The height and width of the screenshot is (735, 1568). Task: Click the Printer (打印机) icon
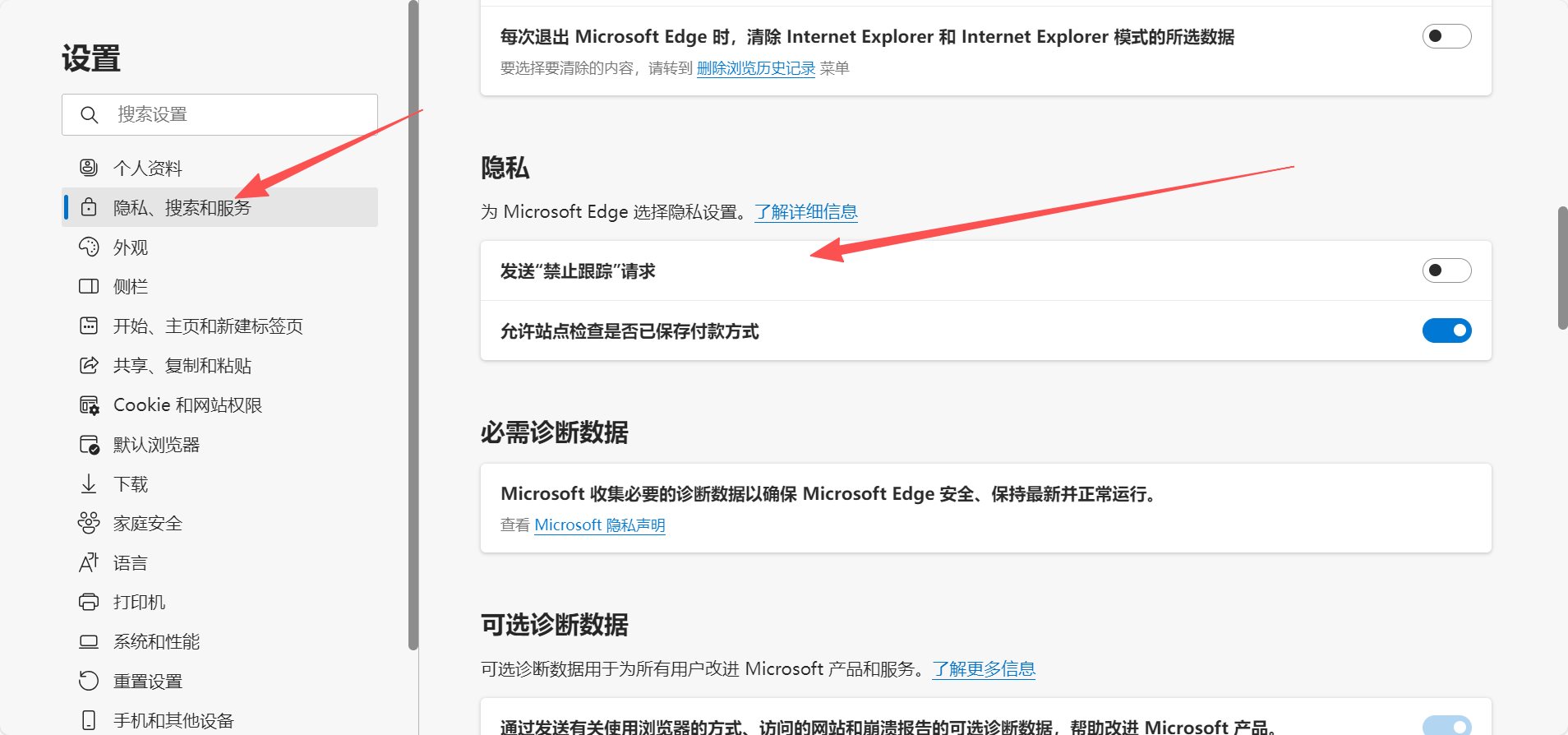[89, 602]
